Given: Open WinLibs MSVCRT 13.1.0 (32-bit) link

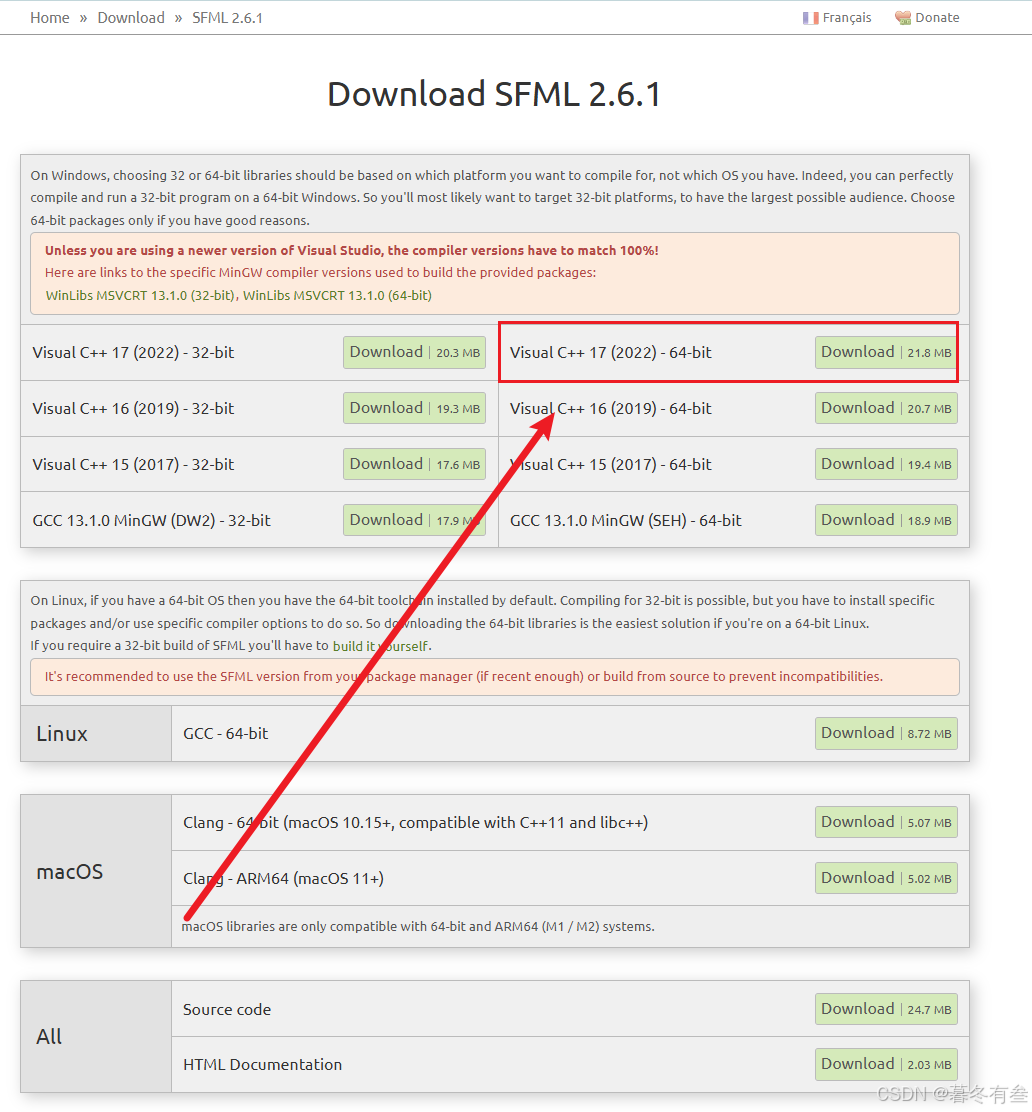Looking at the screenshot, I should 140,295.
